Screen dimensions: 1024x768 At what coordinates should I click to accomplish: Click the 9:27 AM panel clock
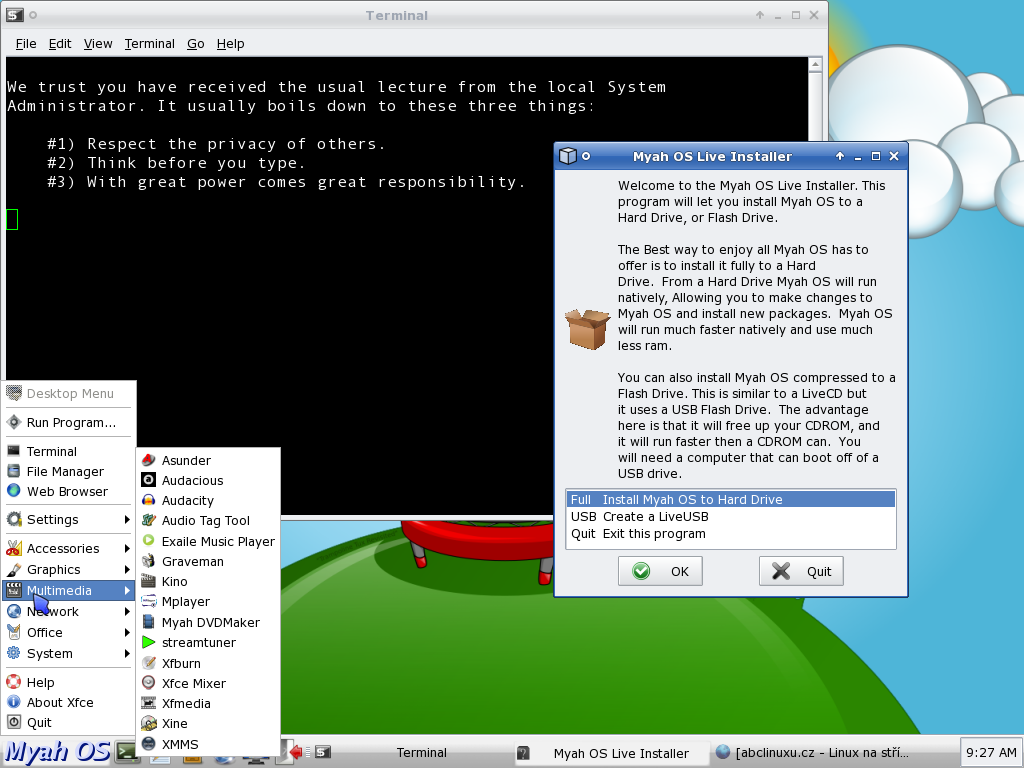(x=991, y=753)
